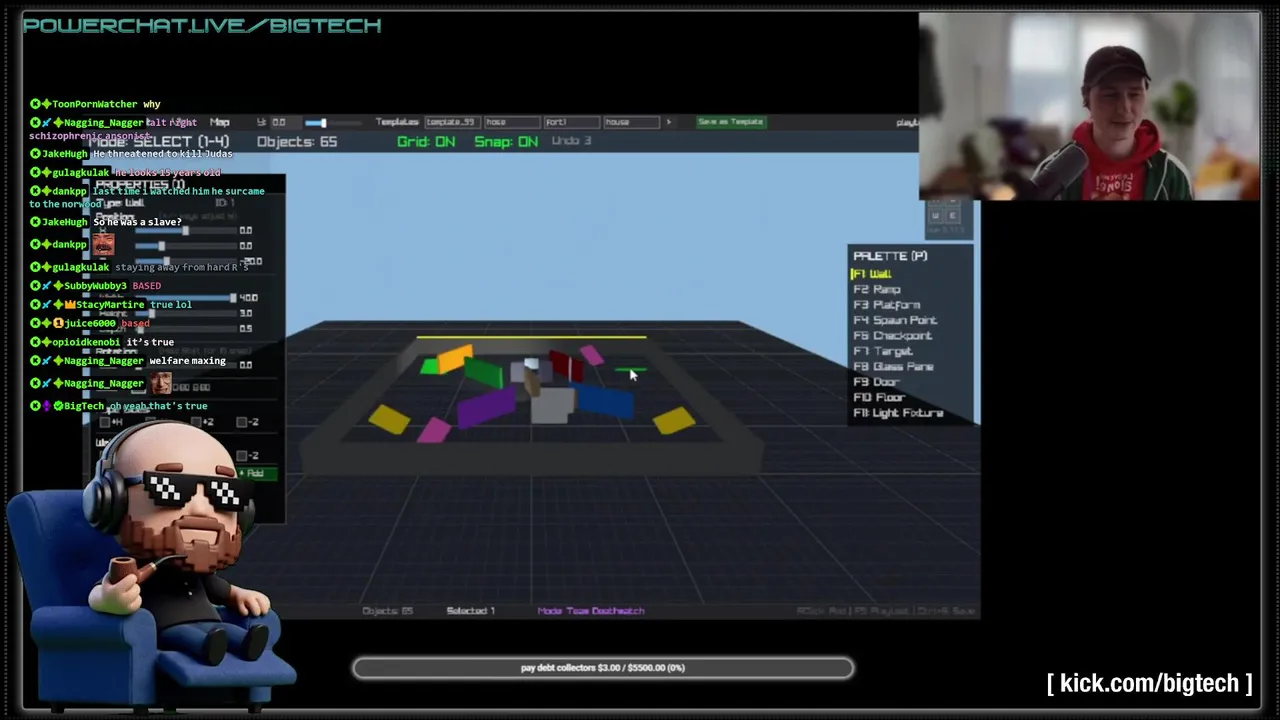Select F7 Target in the palette
1280x720 pixels.
(x=883, y=351)
